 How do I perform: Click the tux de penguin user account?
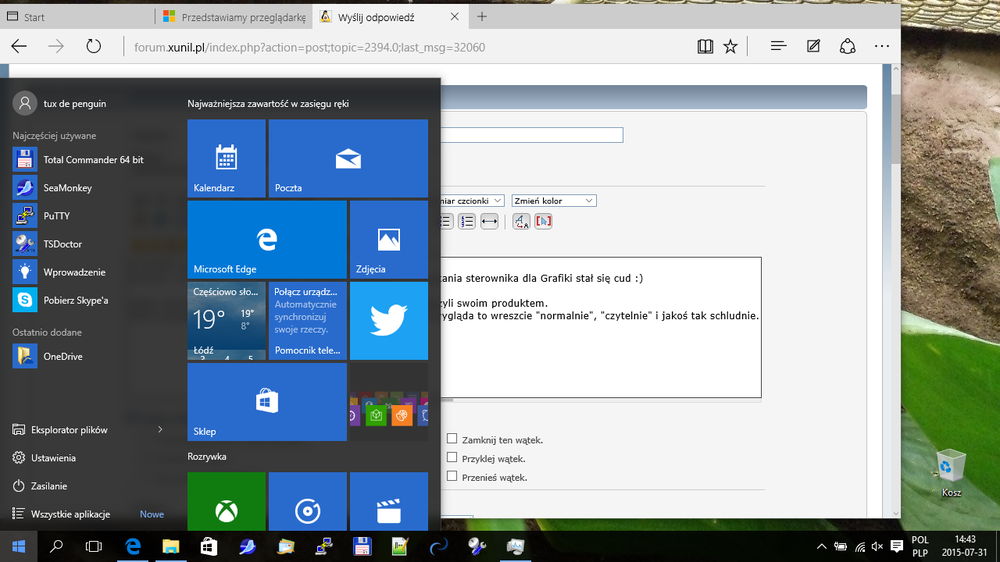61,103
